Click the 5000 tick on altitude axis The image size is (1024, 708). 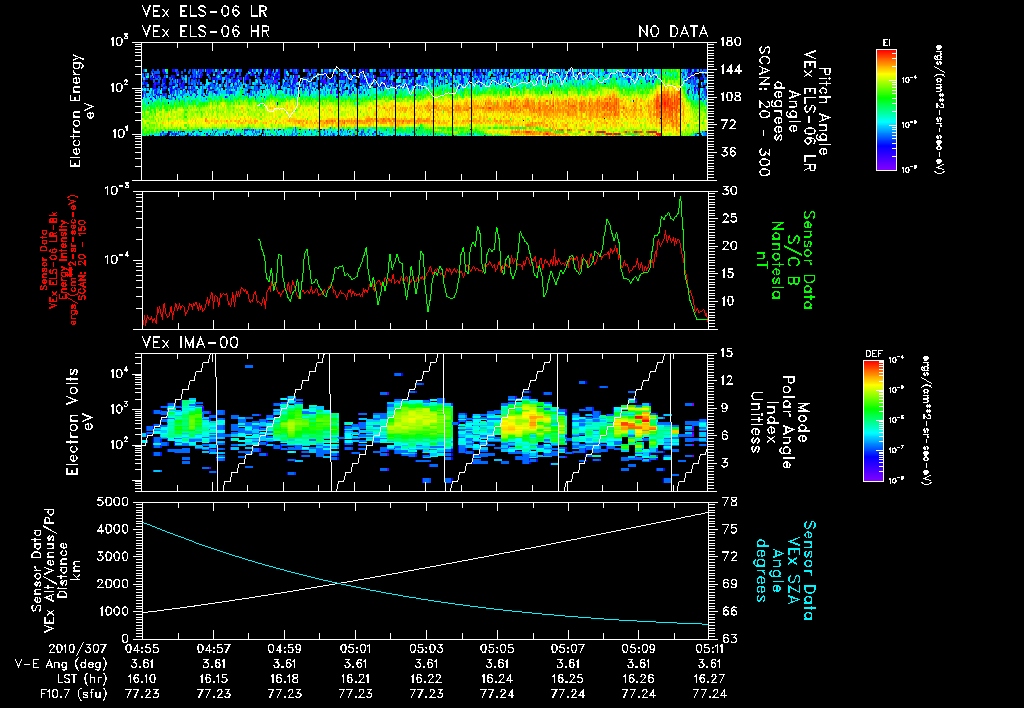tap(114, 502)
